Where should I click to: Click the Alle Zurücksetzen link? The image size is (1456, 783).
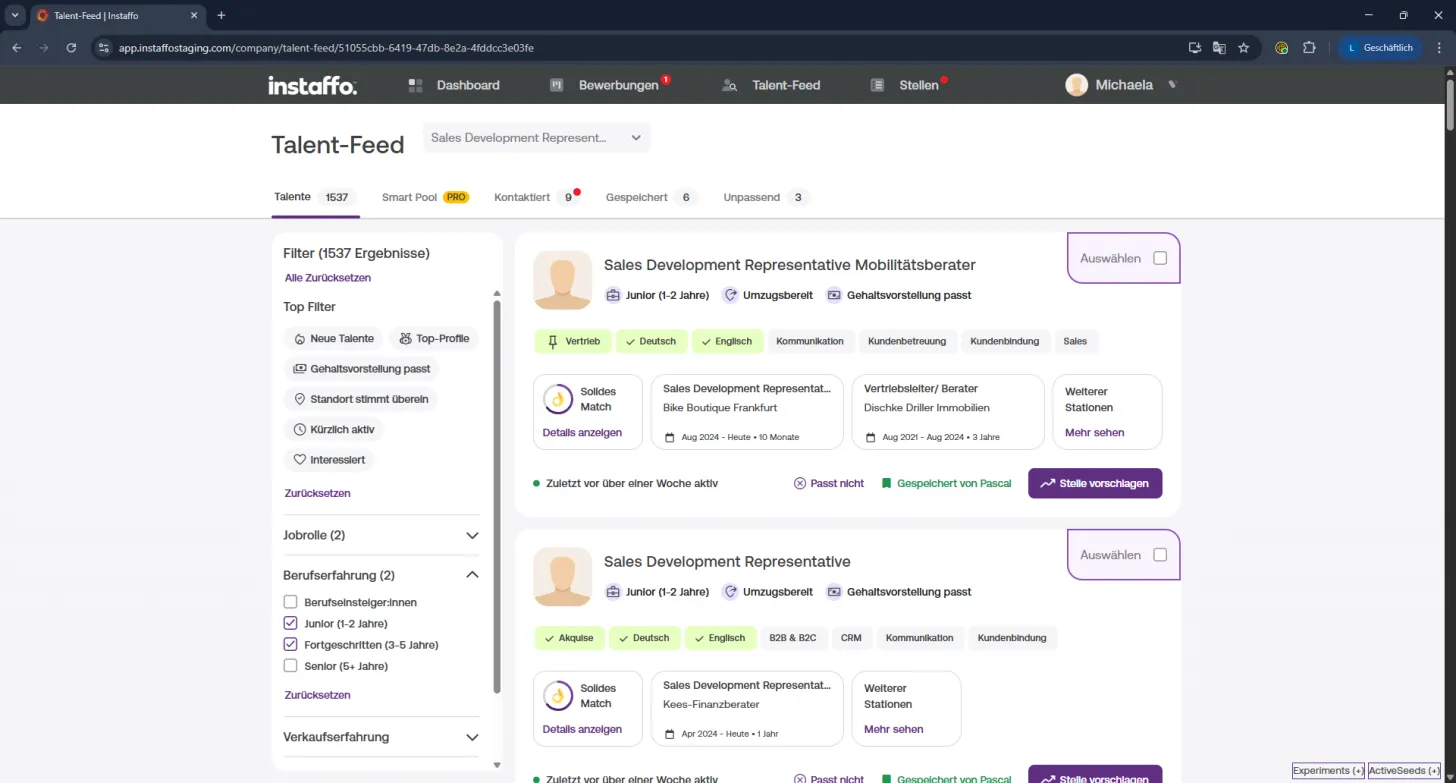(x=328, y=278)
